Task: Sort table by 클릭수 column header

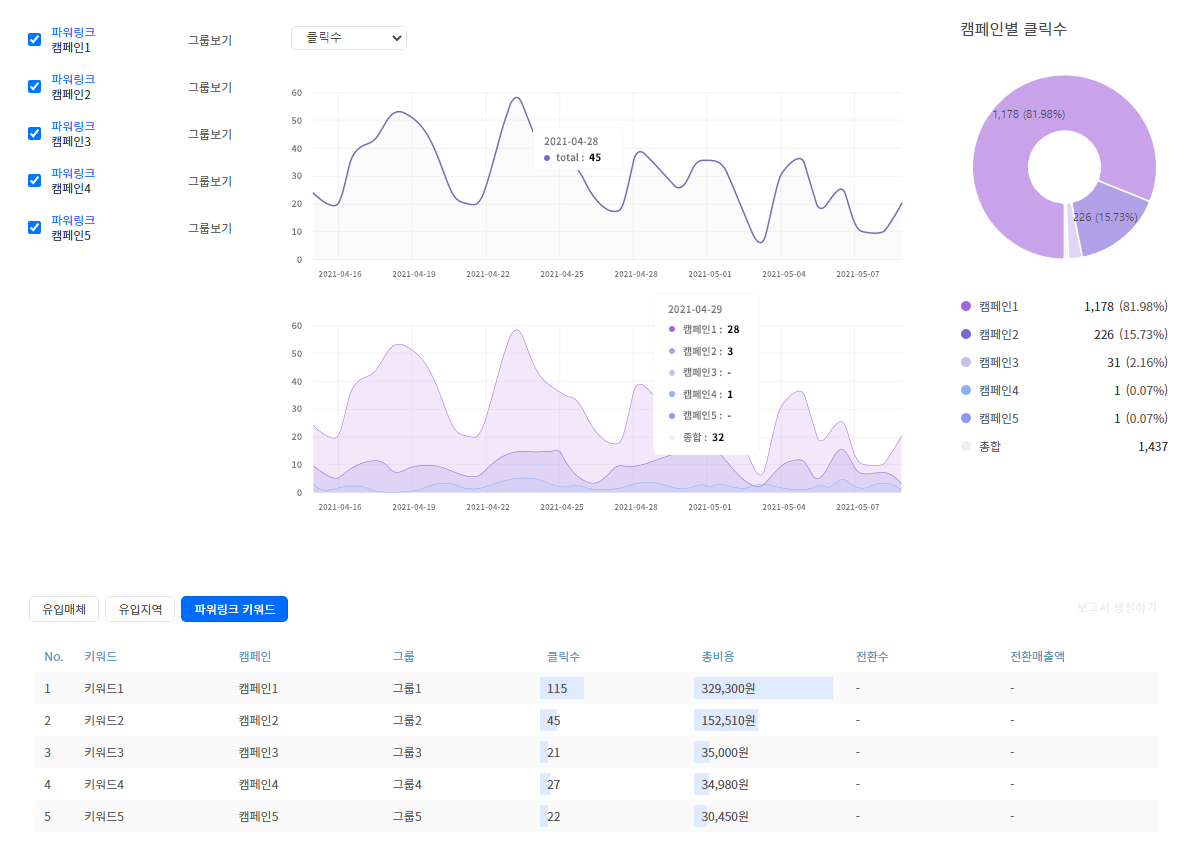Action: tap(563, 657)
